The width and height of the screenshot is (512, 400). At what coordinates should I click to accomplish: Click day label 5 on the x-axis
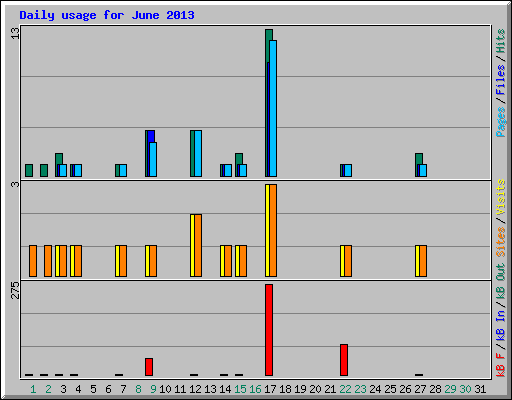[93, 389]
